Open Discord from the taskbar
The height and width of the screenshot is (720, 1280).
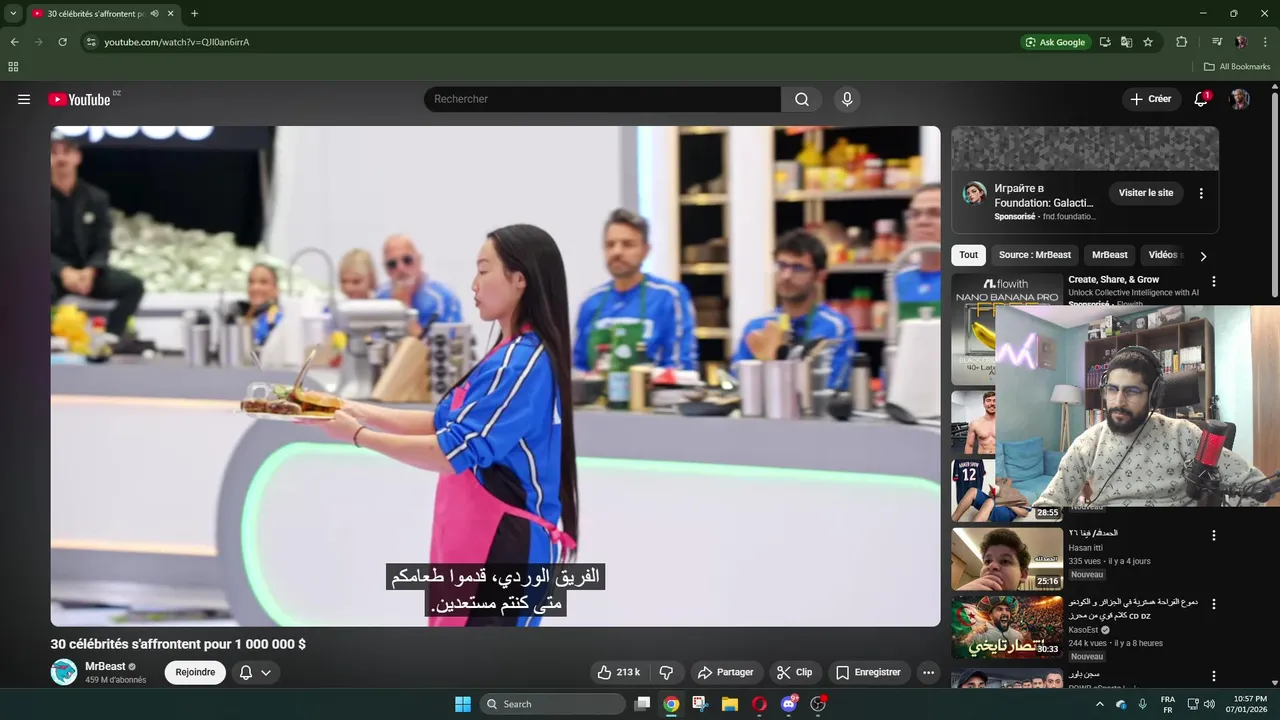(x=789, y=704)
